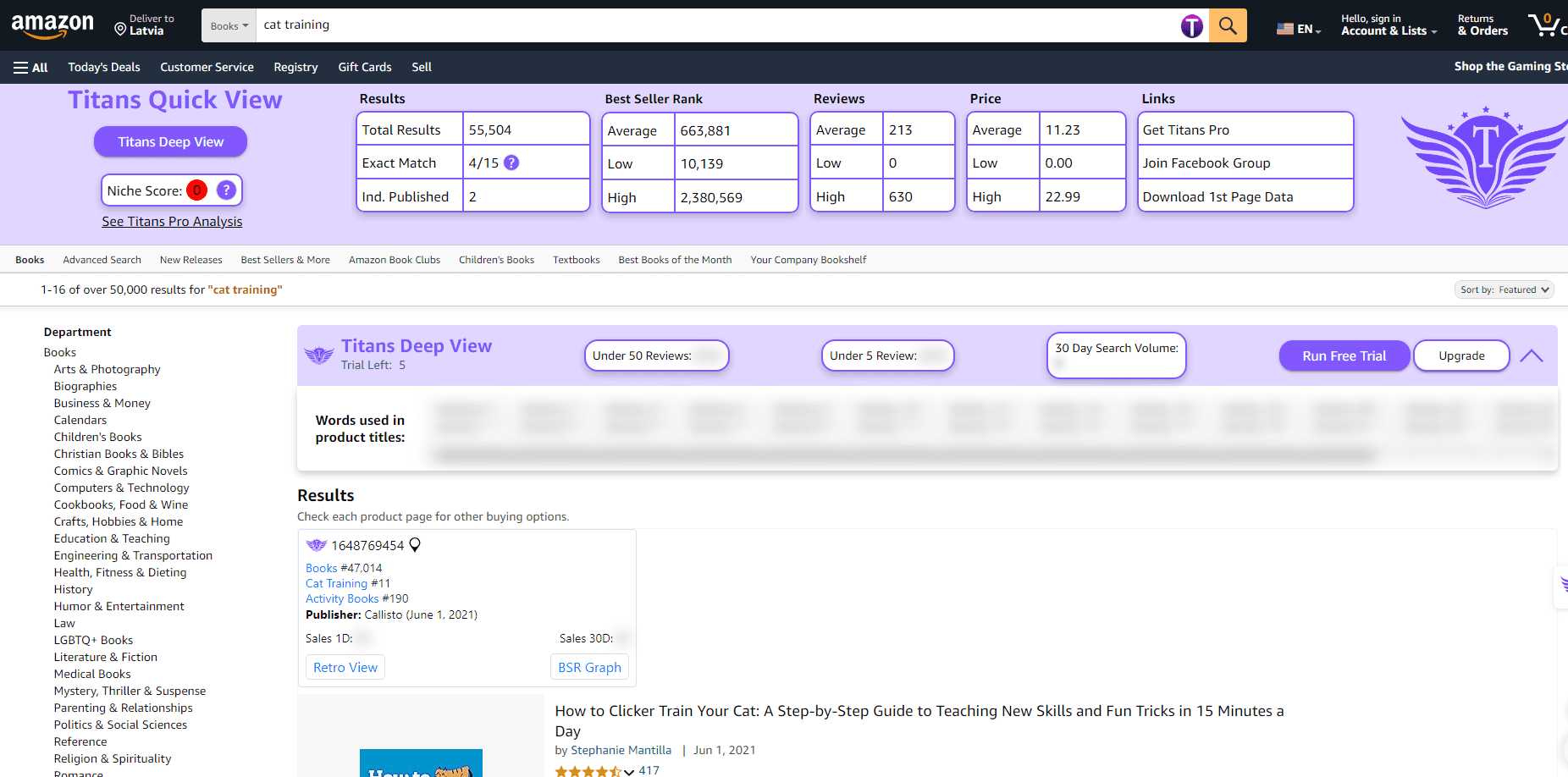Expand the star rating popover arrow
Screen dimensions: 1568x777
tap(629, 772)
